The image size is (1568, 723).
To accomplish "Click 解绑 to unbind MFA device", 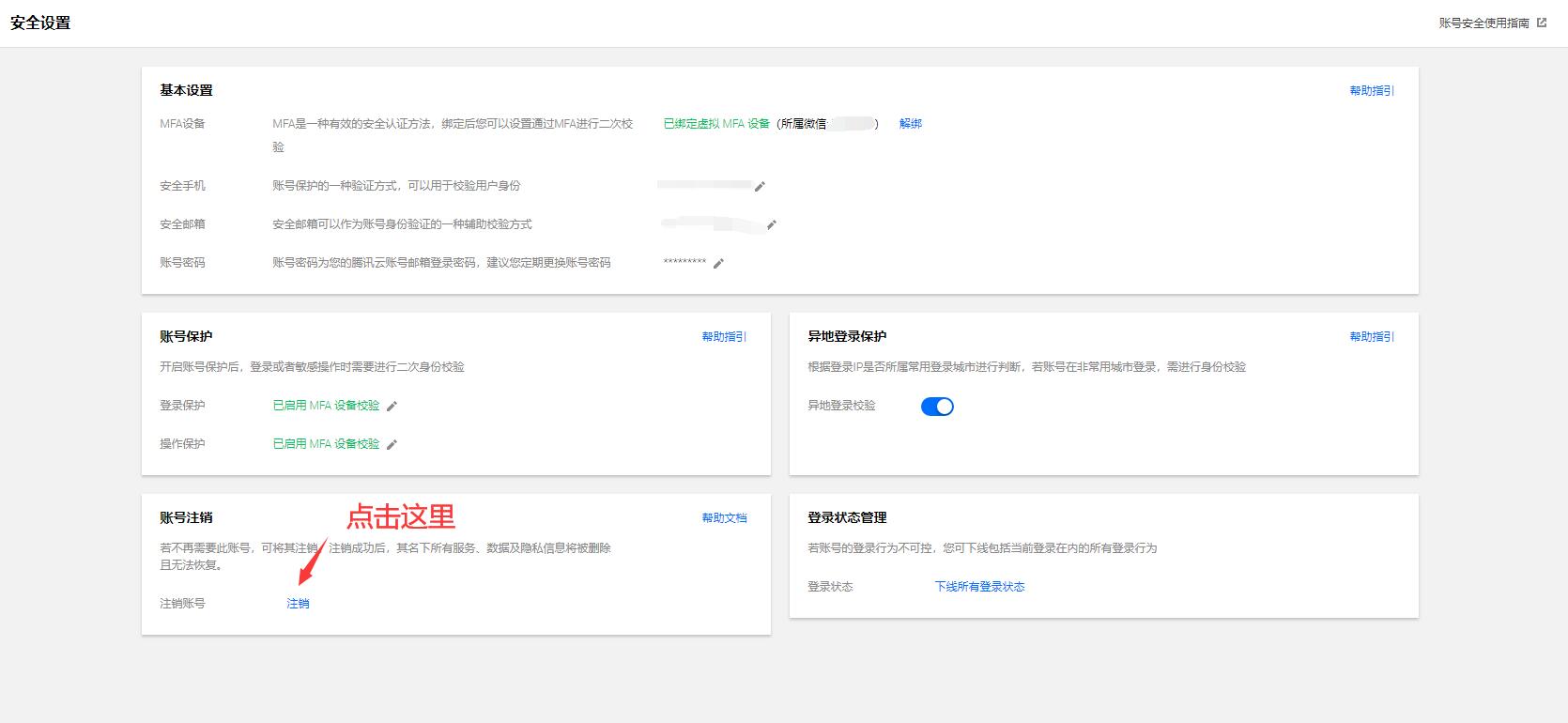I will [911, 123].
